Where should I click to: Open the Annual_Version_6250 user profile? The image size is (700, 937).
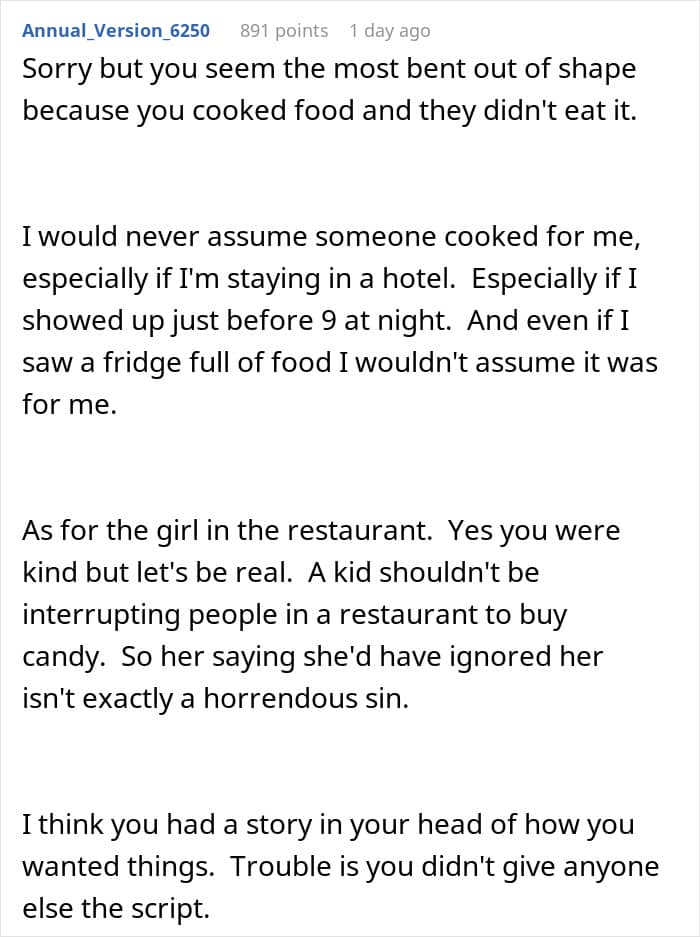(116, 31)
